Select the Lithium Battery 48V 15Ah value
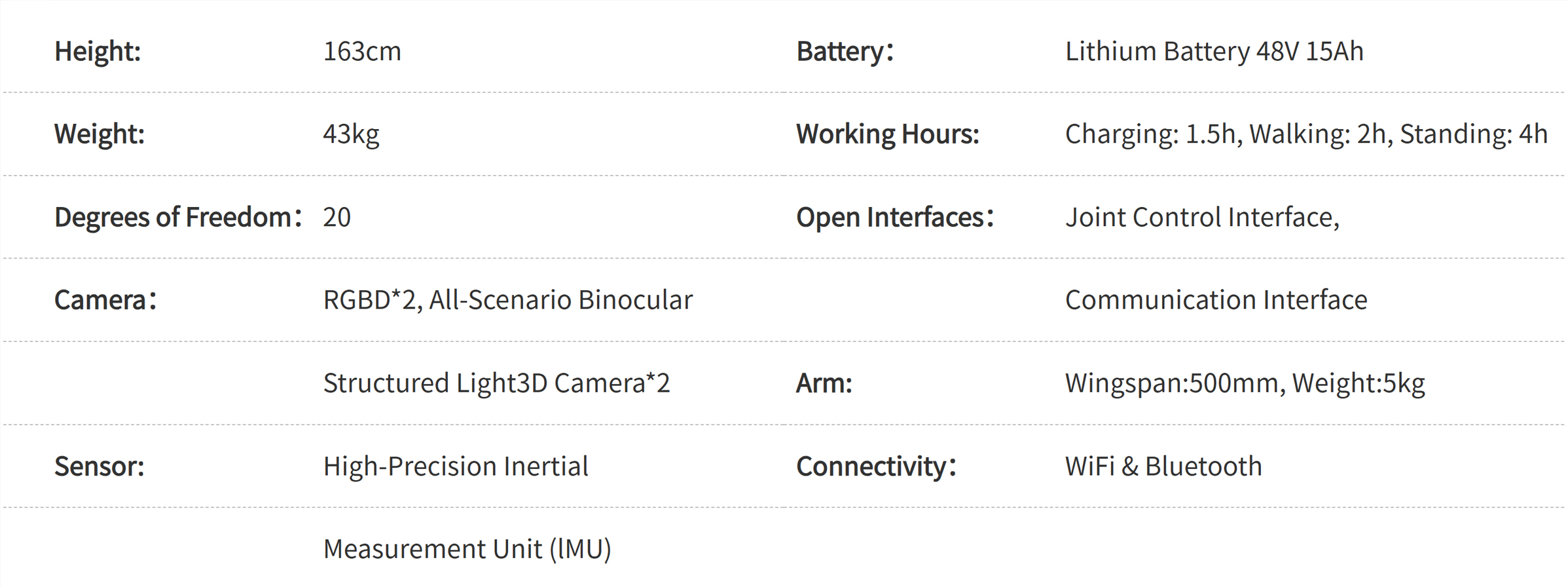Viewport: 1568px width, 587px height. (1214, 51)
